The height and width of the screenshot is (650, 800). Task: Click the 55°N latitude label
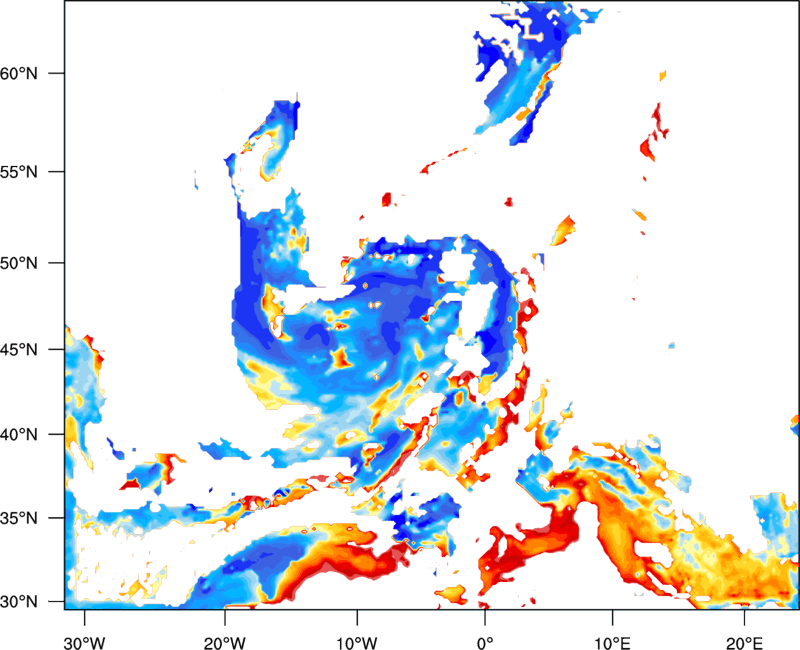click(x=19, y=172)
